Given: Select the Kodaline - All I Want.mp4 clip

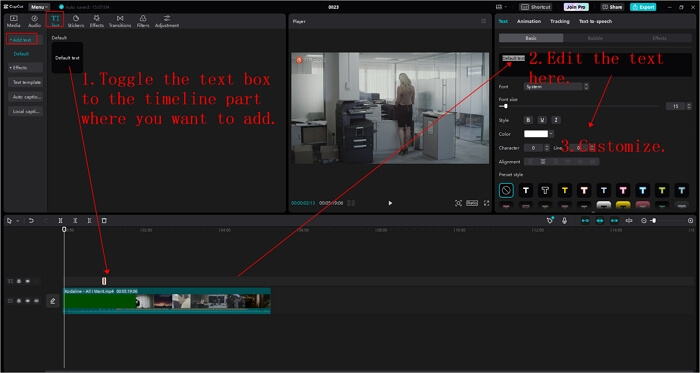Looking at the screenshot, I should click(167, 301).
